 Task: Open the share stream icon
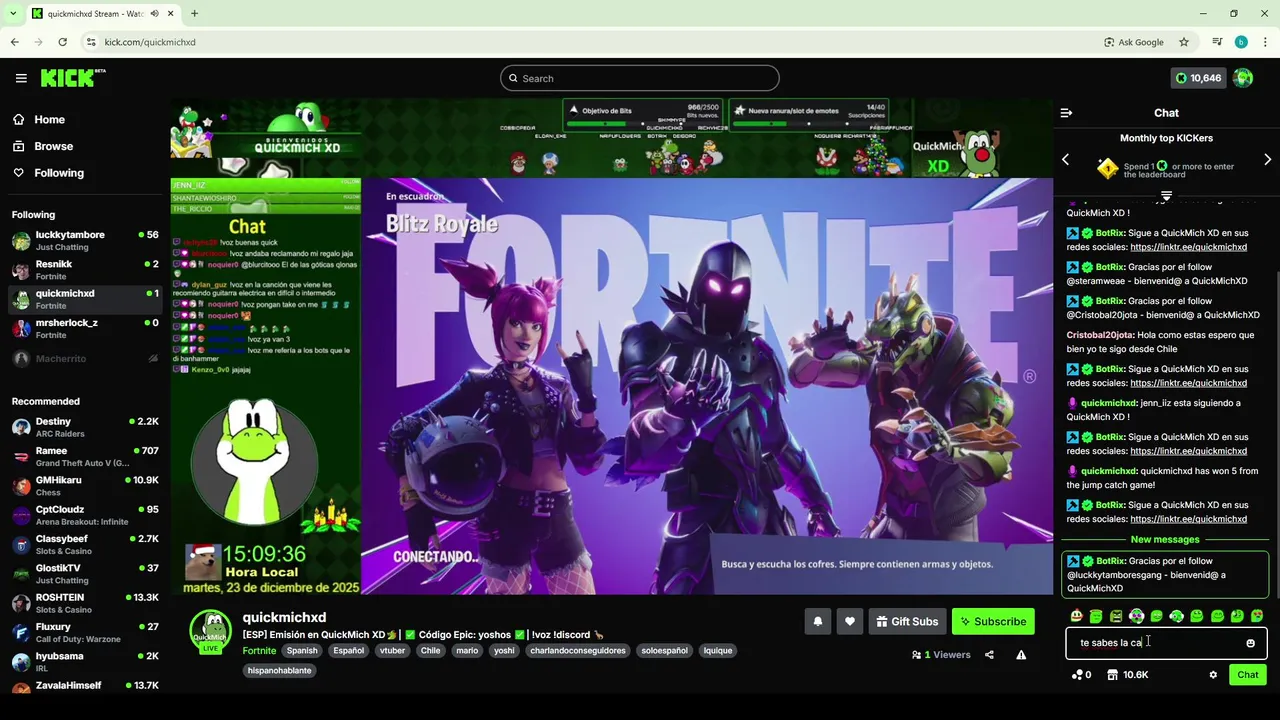pos(989,655)
